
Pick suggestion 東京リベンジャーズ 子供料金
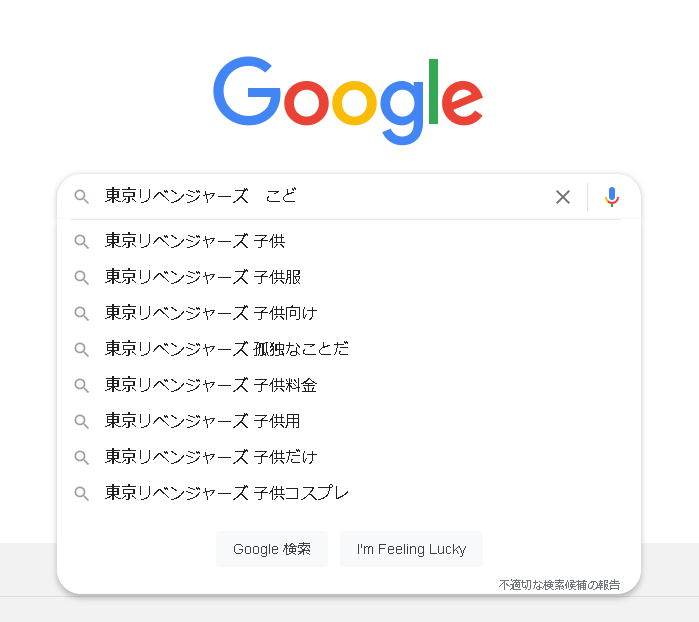[x=349, y=385]
